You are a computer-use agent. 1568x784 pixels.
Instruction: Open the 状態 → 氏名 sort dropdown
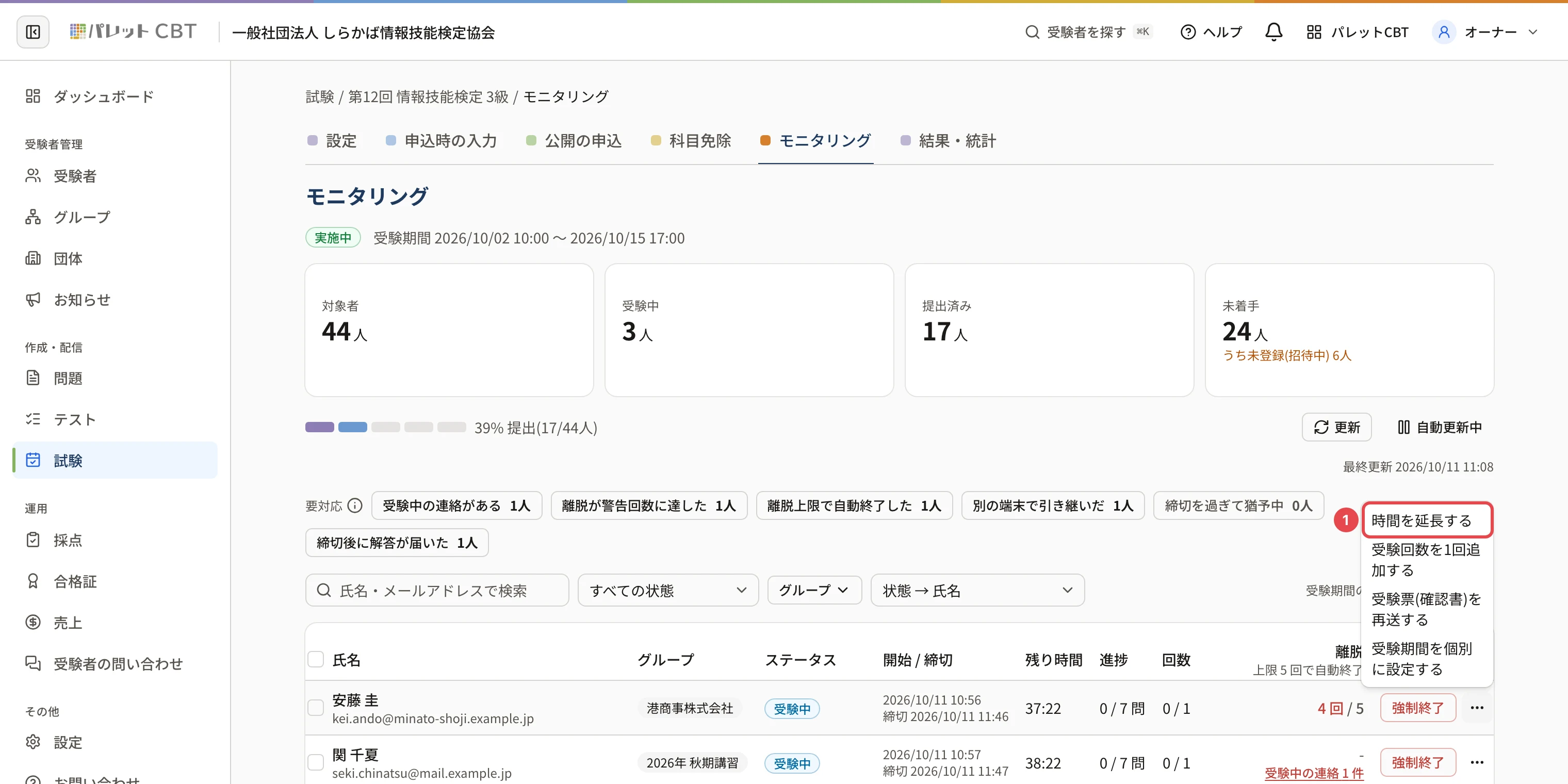pos(977,591)
